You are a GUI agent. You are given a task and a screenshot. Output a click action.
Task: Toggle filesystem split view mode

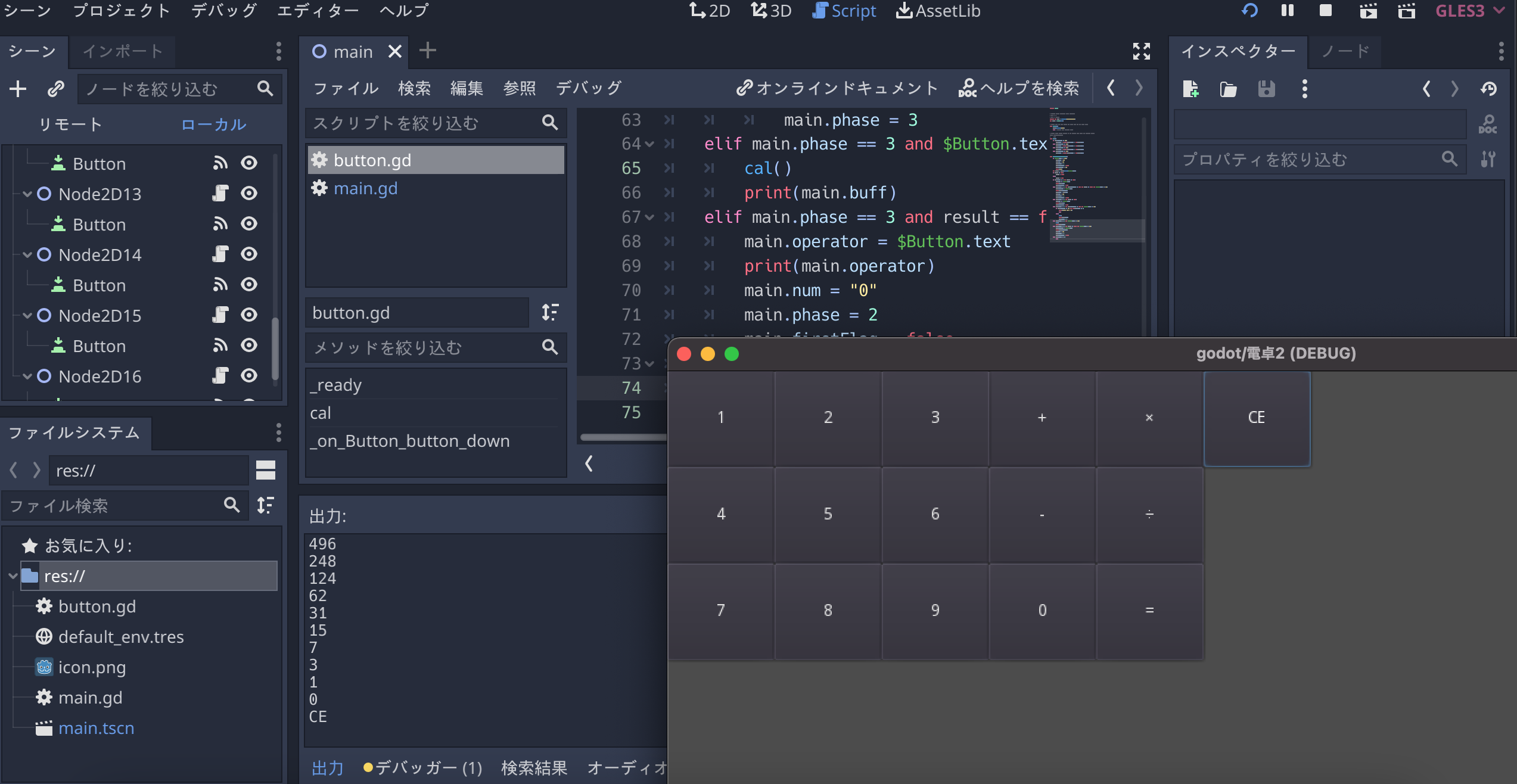tap(266, 470)
